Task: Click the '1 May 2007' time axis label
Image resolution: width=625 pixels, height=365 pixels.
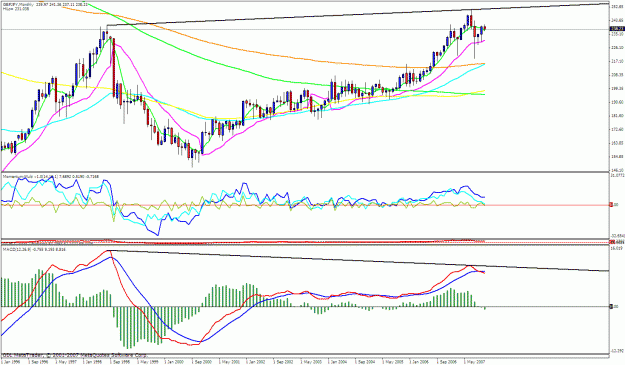Action: tap(473, 361)
